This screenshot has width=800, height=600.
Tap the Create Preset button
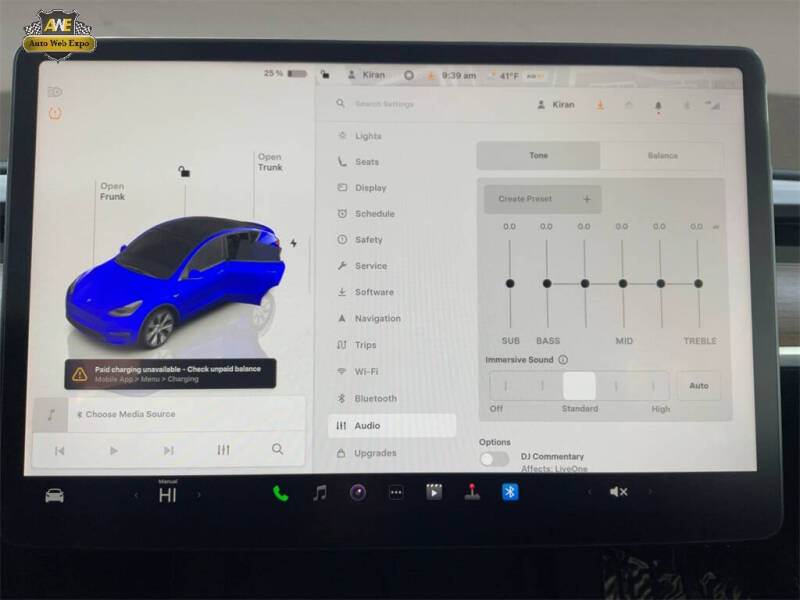(x=540, y=199)
